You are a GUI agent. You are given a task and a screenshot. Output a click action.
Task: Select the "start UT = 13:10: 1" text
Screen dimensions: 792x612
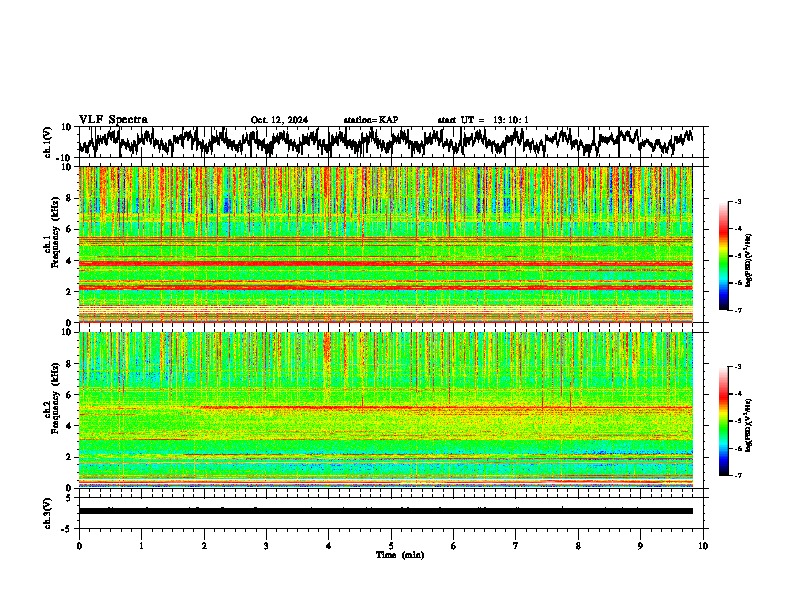483,120
